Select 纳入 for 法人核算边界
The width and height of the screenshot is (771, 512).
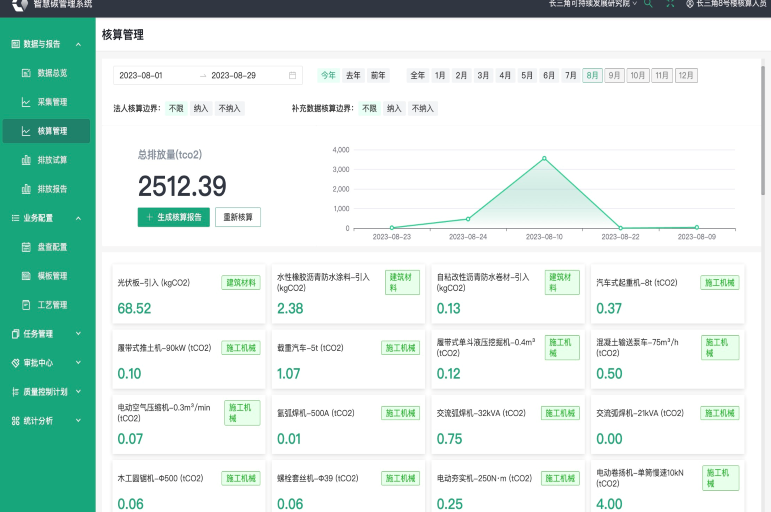pos(201,108)
